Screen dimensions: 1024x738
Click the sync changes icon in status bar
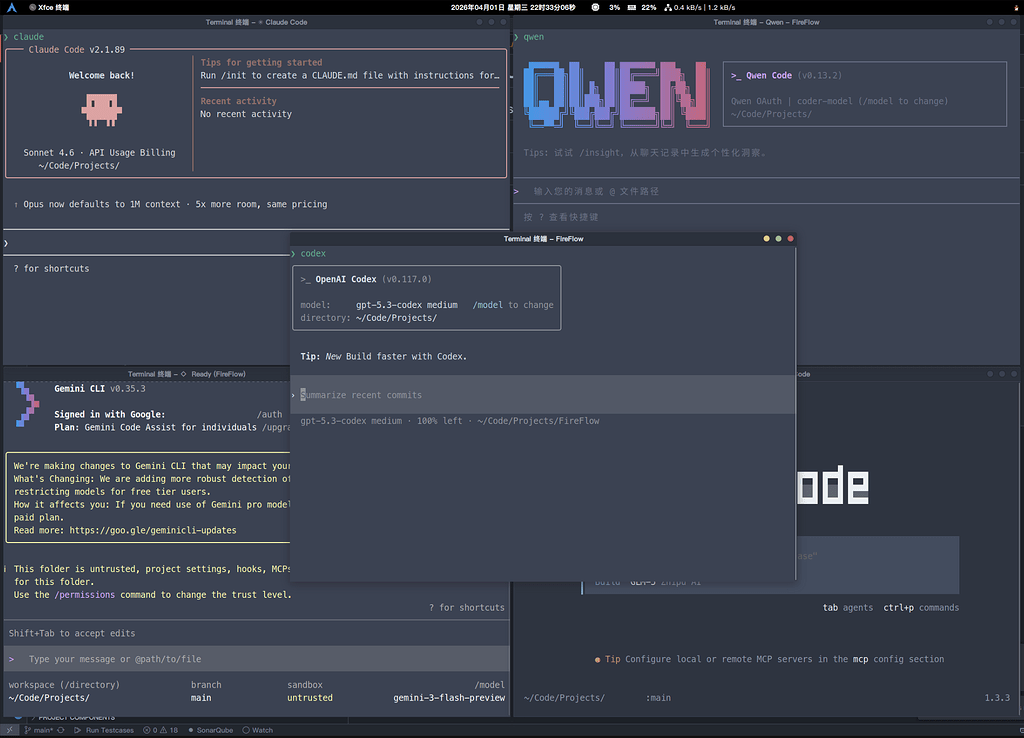click(61, 730)
